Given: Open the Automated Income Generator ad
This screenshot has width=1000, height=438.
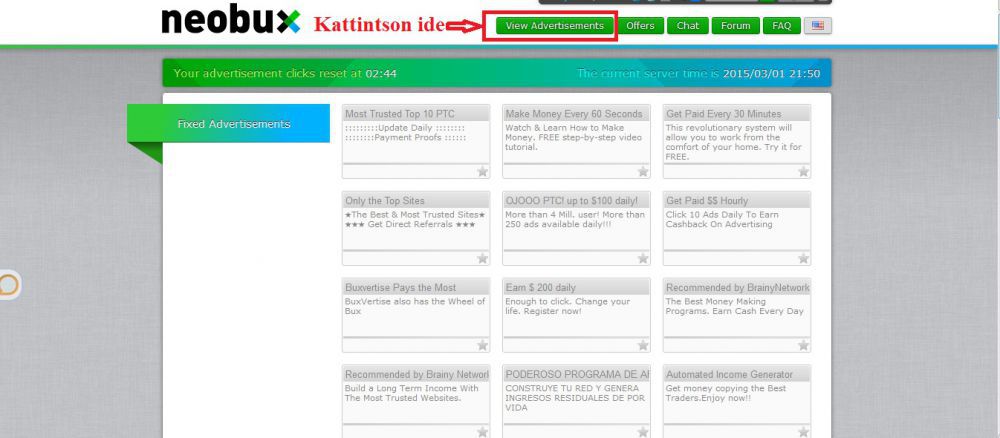Looking at the screenshot, I should pyautogui.click(x=736, y=375).
